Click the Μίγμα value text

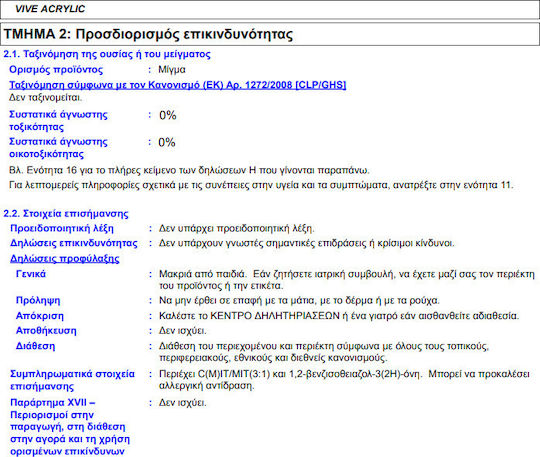click(x=172, y=70)
